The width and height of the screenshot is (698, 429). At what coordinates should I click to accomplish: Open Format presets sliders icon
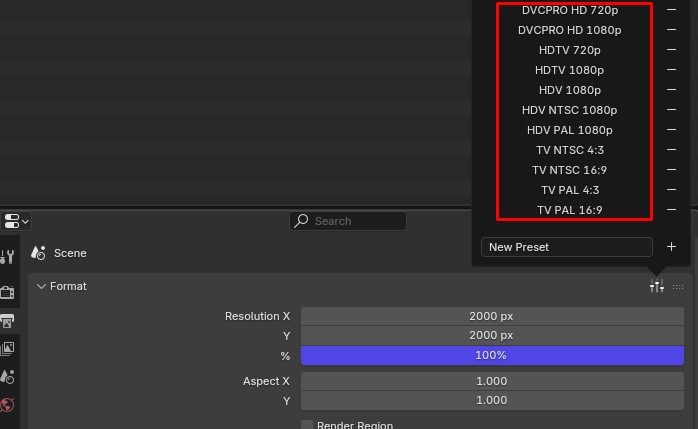pyautogui.click(x=657, y=286)
